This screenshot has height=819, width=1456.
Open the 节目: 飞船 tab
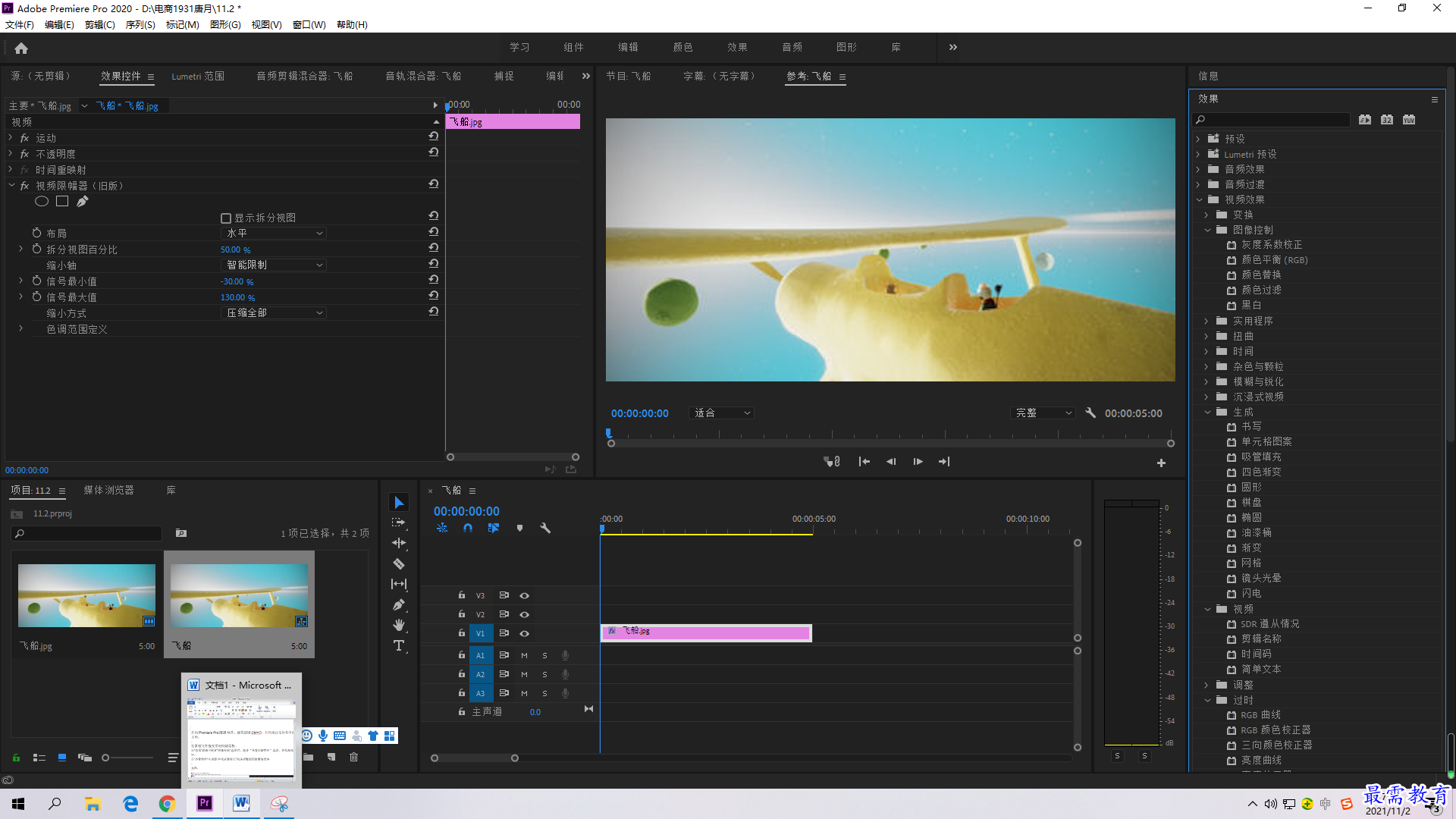point(628,76)
